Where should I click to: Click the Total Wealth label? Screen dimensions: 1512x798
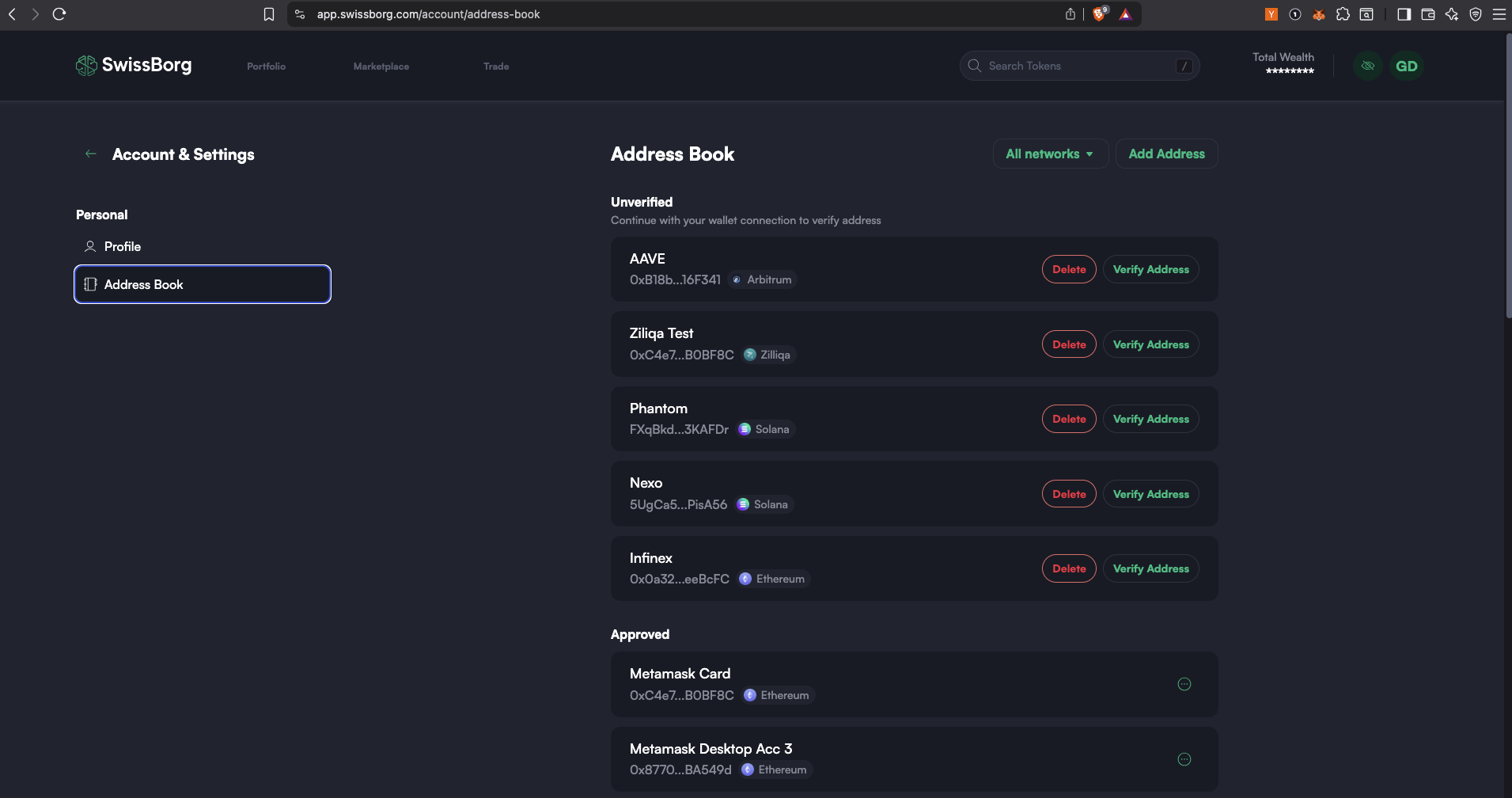point(1283,57)
